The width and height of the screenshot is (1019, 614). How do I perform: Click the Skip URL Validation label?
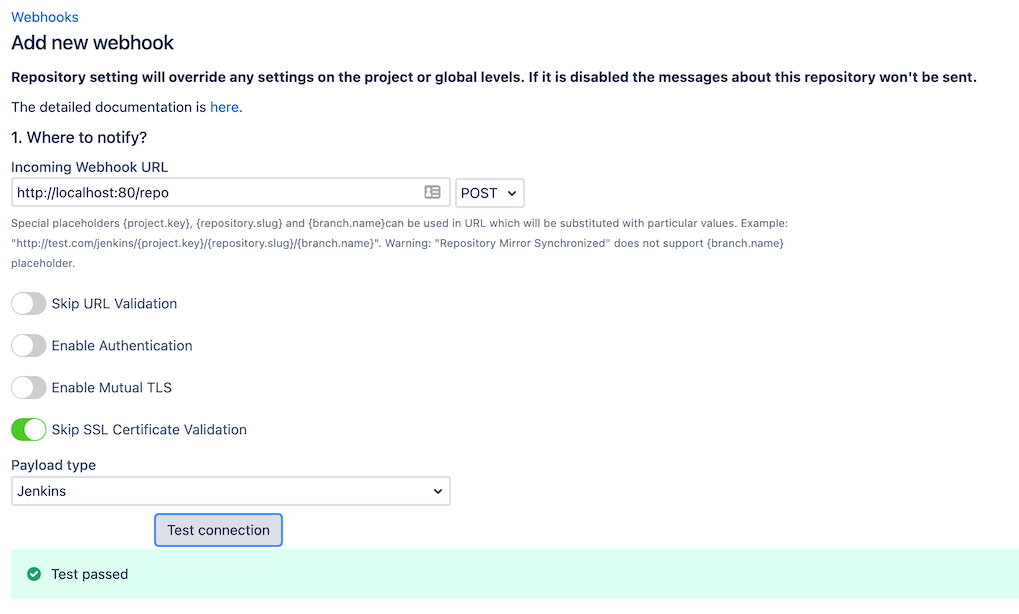click(x=114, y=304)
